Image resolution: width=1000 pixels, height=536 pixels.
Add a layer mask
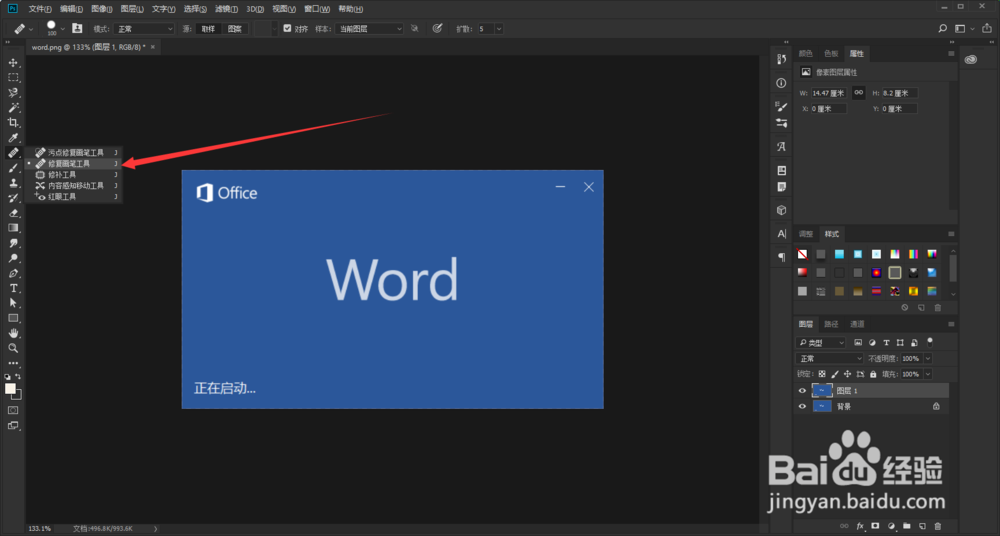875,526
